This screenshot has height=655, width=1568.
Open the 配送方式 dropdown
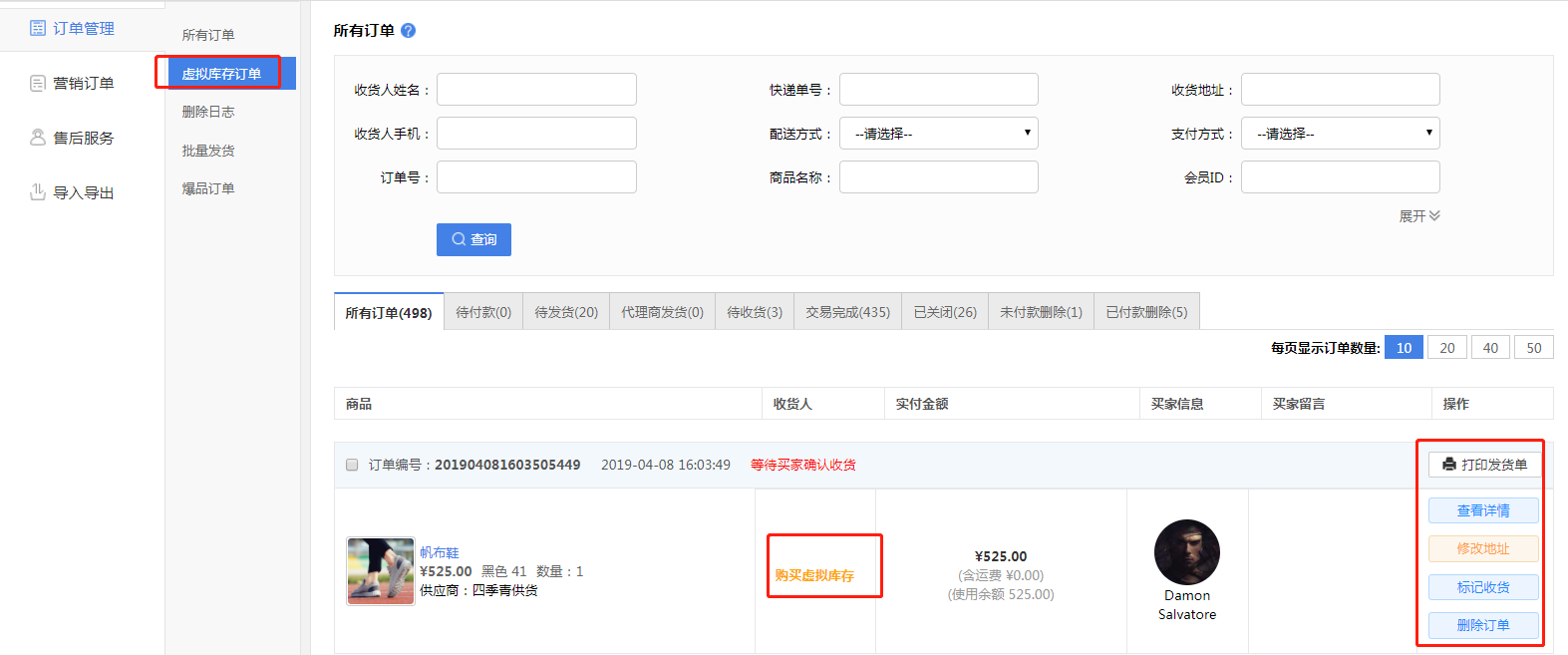(x=938, y=134)
